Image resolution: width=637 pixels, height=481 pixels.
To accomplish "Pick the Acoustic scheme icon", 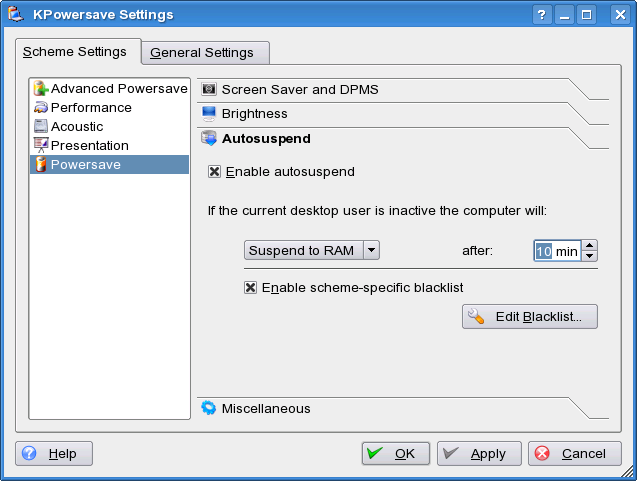I will pyautogui.click(x=41, y=126).
